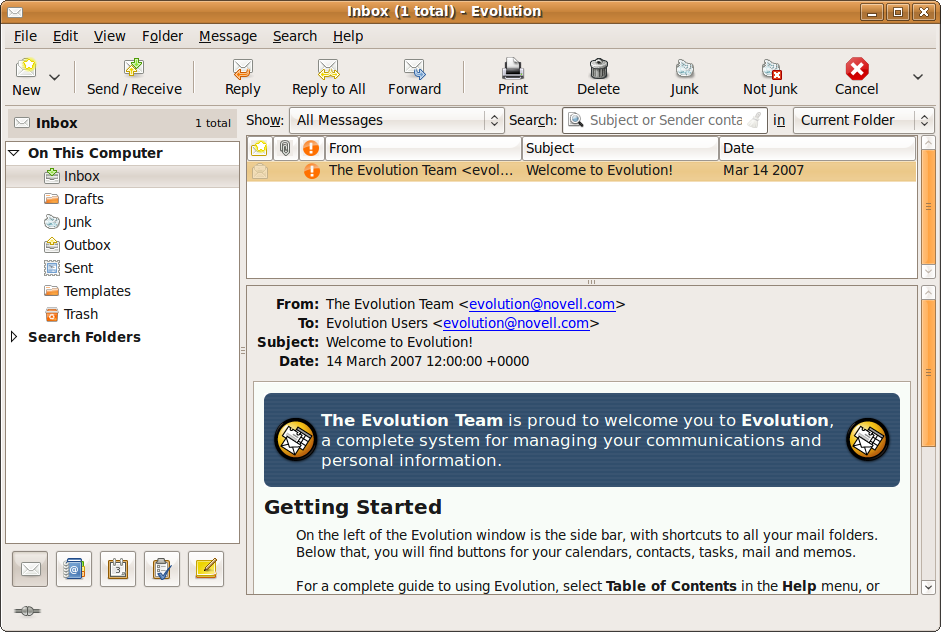The height and width of the screenshot is (632, 941).
Task: Select the Drafts folder in sidebar
Action: coord(83,199)
